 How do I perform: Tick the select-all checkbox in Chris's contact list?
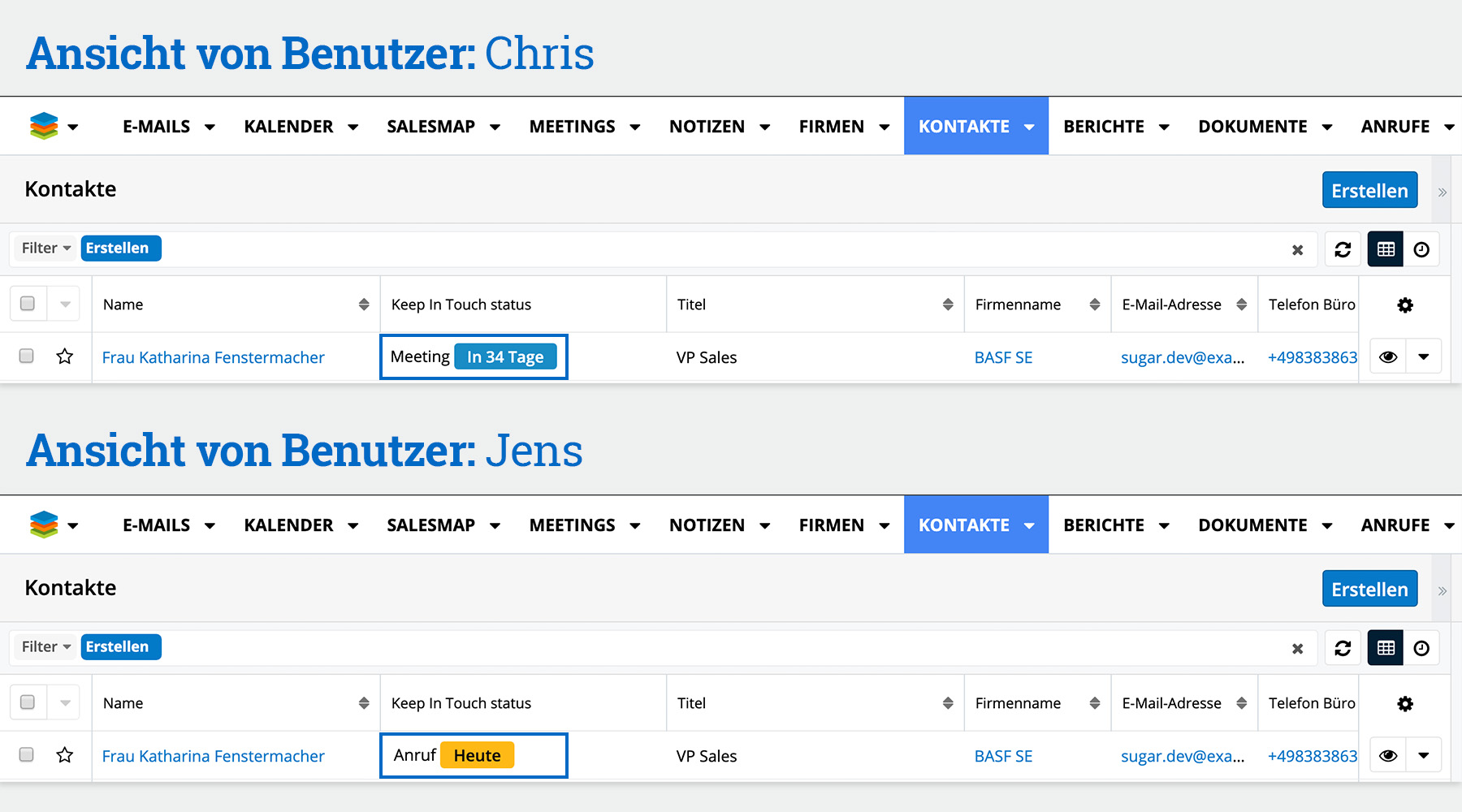(28, 304)
